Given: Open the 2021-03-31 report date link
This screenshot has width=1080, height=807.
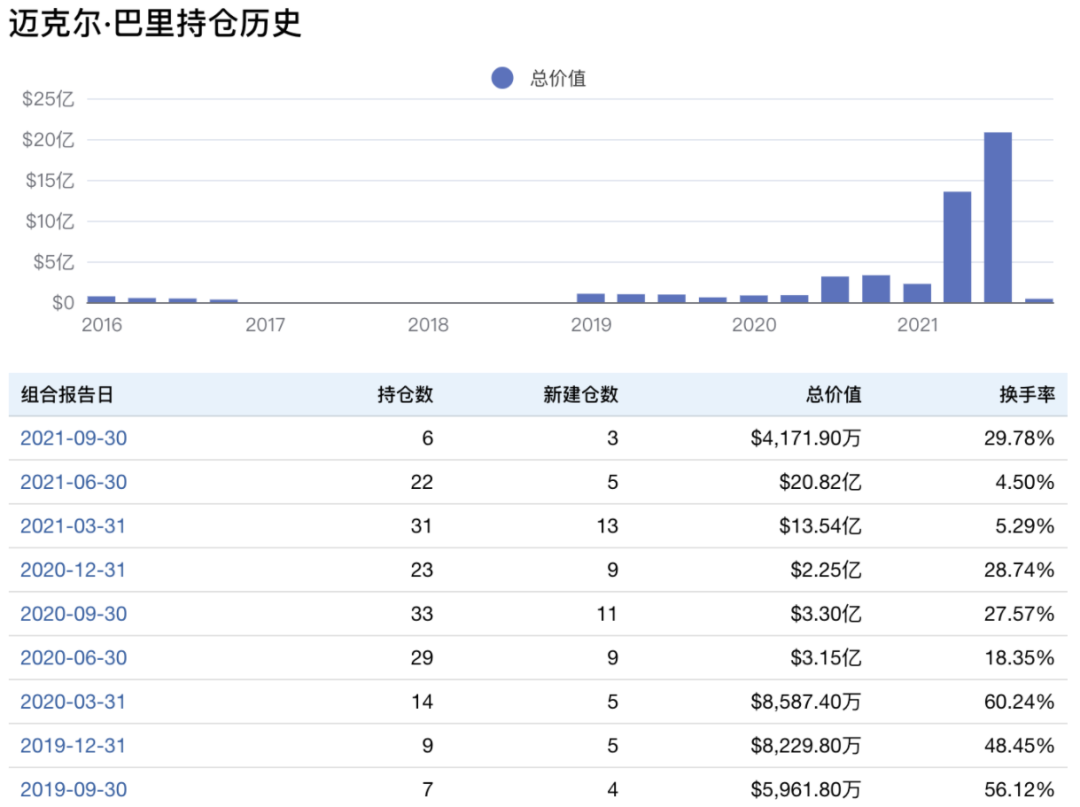Looking at the screenshot, I should (x=74, y=526).
